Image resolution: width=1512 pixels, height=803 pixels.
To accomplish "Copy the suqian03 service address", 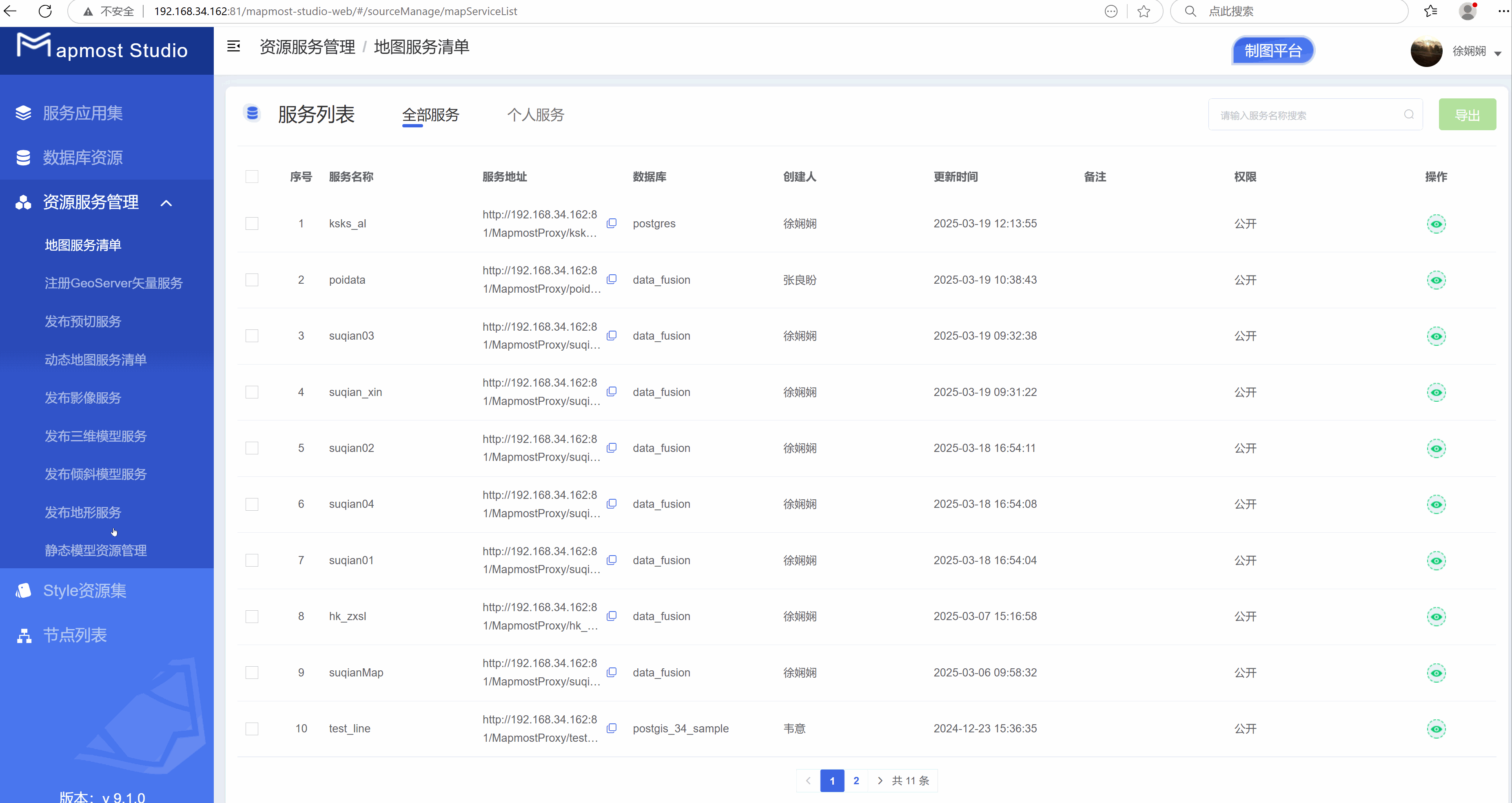I will point(612,336).
